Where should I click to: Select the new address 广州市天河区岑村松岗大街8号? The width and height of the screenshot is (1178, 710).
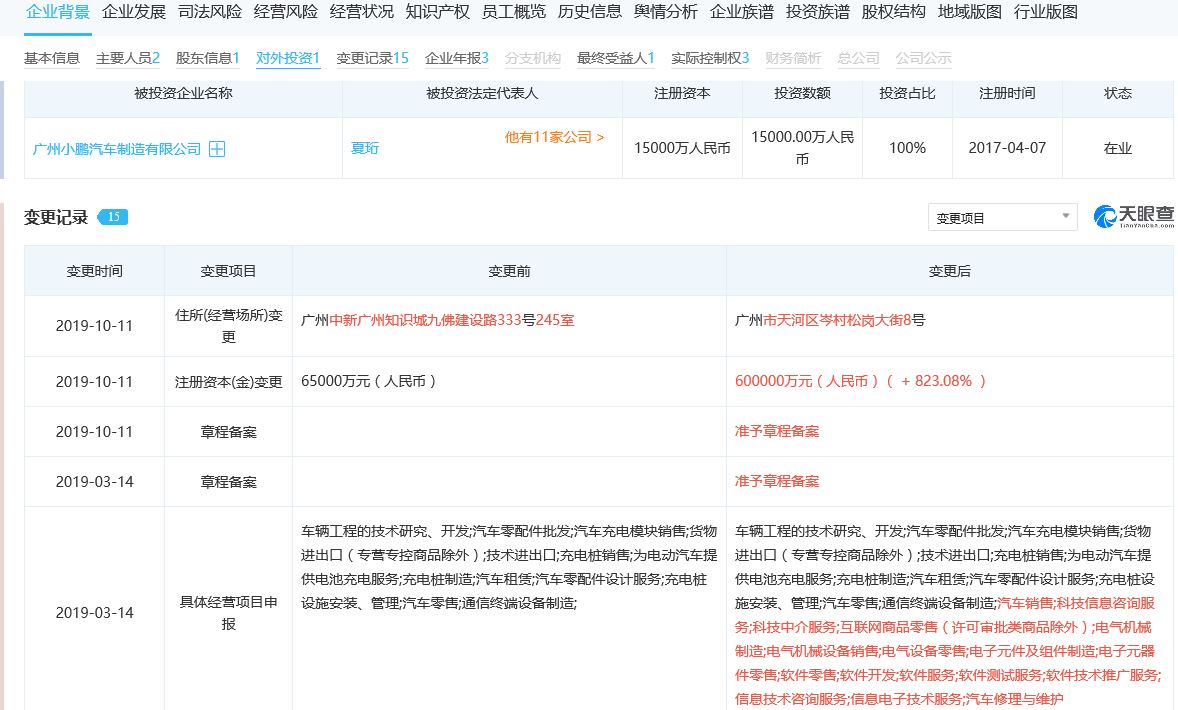(830, 320)
